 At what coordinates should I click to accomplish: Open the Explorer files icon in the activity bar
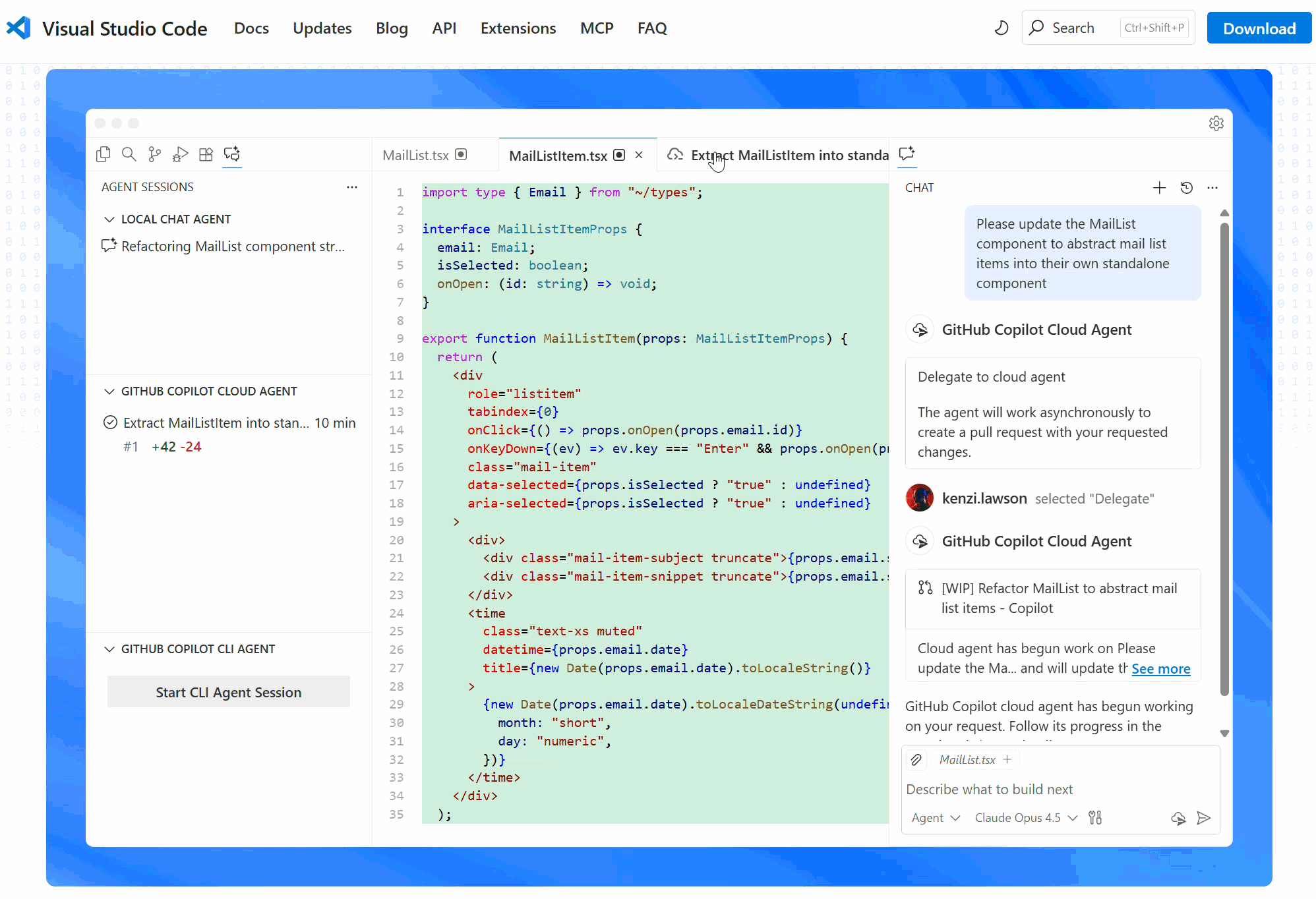point(104,154)
